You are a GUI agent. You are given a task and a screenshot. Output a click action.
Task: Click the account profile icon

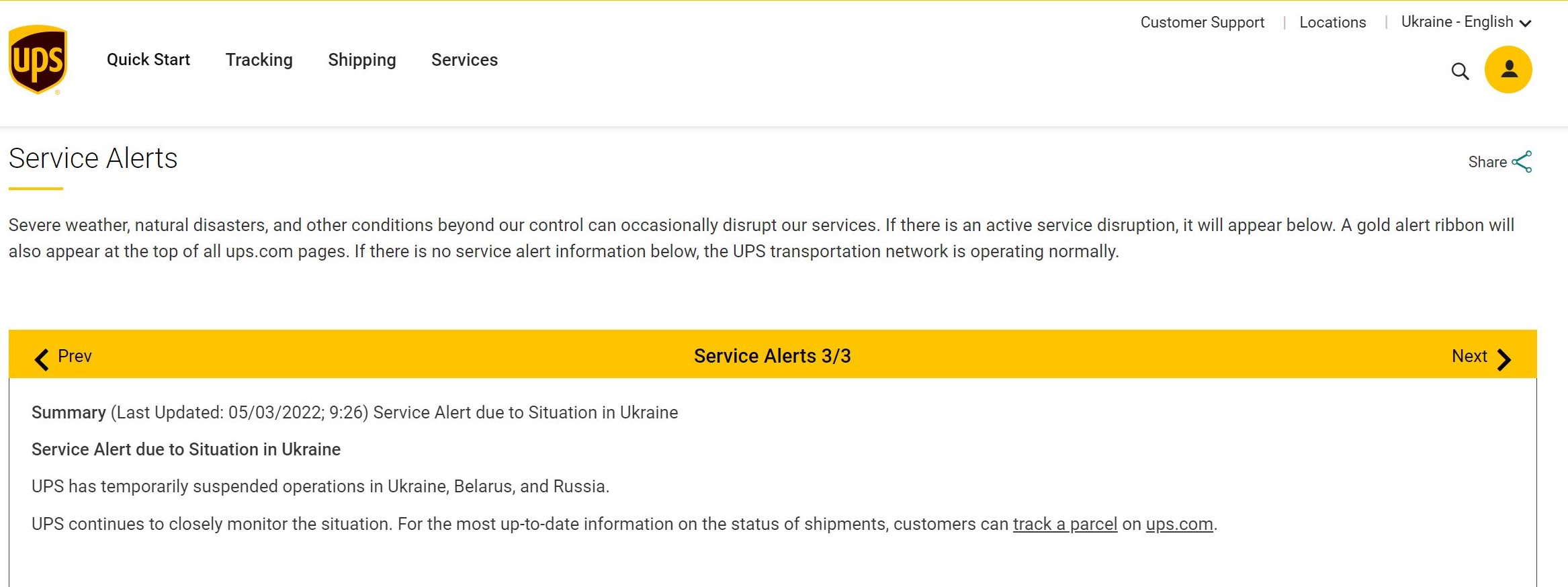(1508, 69)
